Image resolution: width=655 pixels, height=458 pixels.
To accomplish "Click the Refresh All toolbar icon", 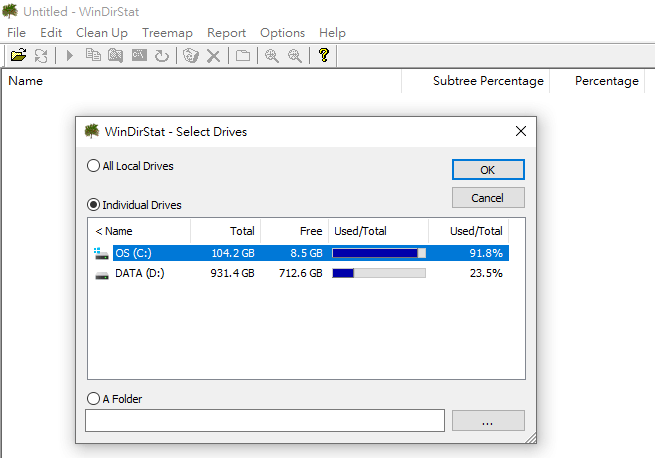I will [41, 55].
